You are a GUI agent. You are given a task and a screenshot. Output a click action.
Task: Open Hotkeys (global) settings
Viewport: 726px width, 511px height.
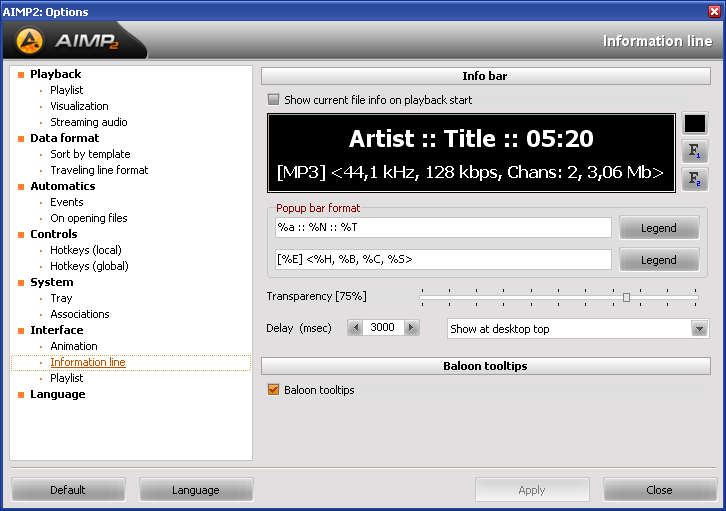pyautogui.click(x=89, y=266)
